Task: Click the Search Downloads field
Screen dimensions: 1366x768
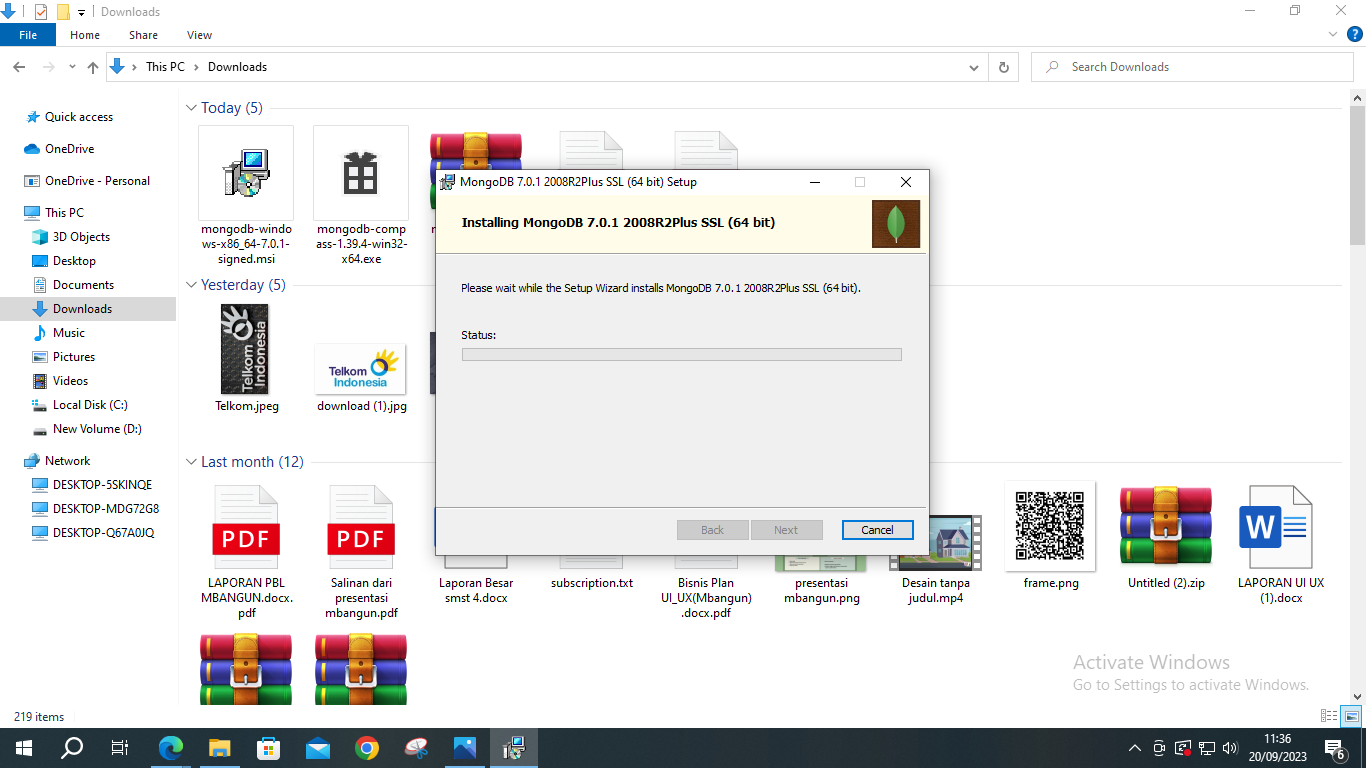Action: tap(1192, 67)
